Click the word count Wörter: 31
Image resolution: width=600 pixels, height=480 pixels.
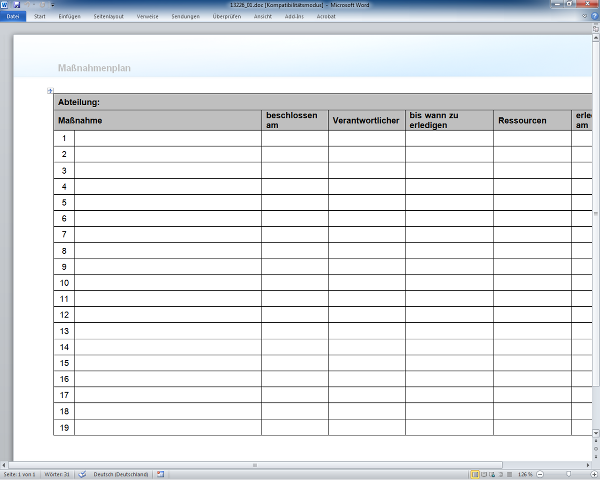[57, 473]
